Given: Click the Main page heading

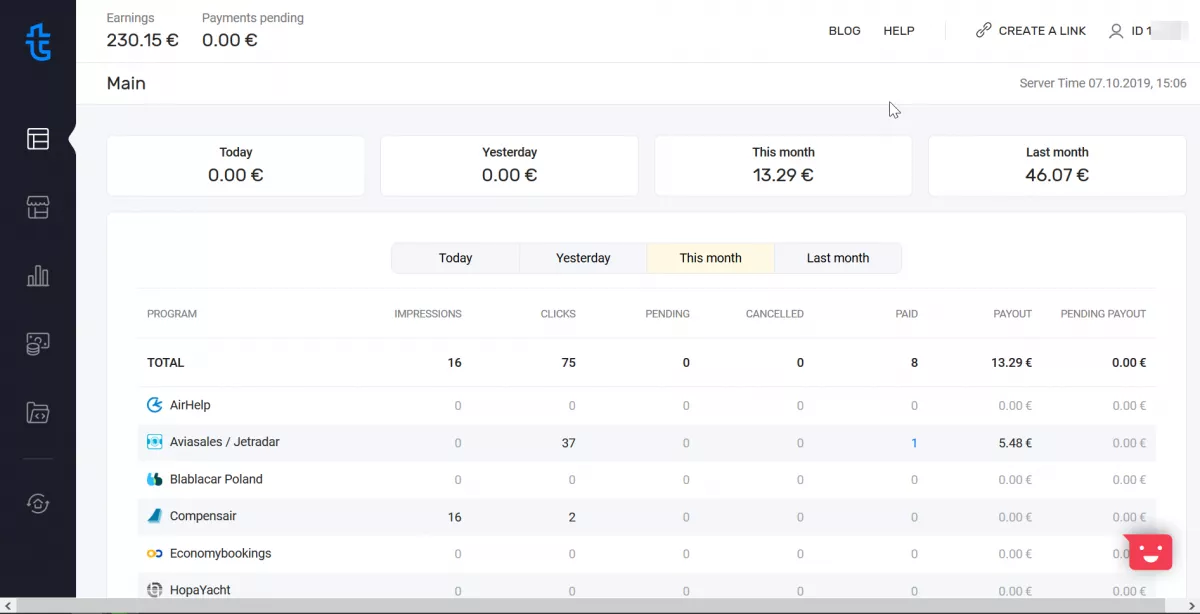Looking at the screenshot, I should coord(126,83).
